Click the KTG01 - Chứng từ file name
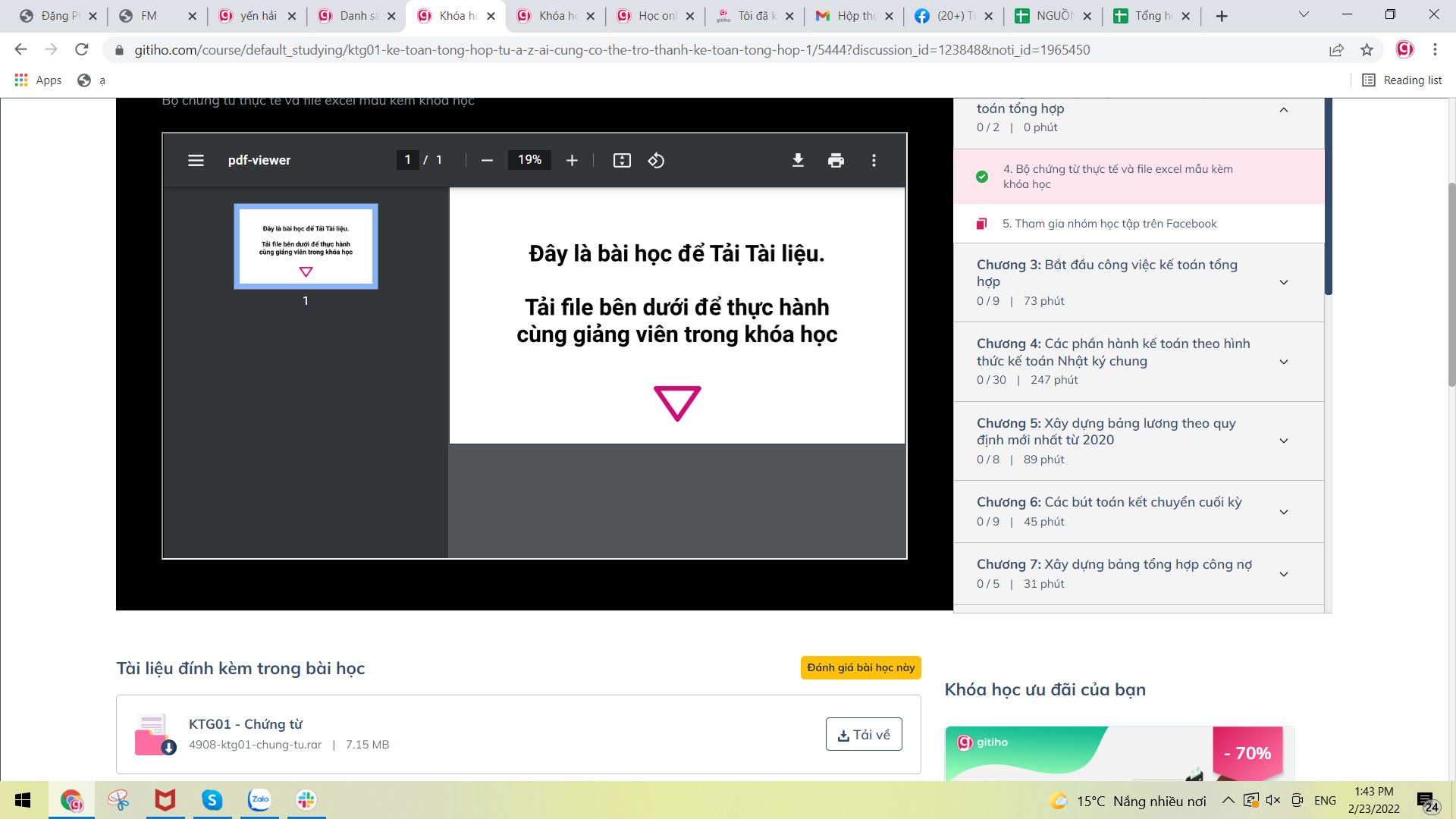The height and width of the screenshot is (819, 1456). click(246, 724)
